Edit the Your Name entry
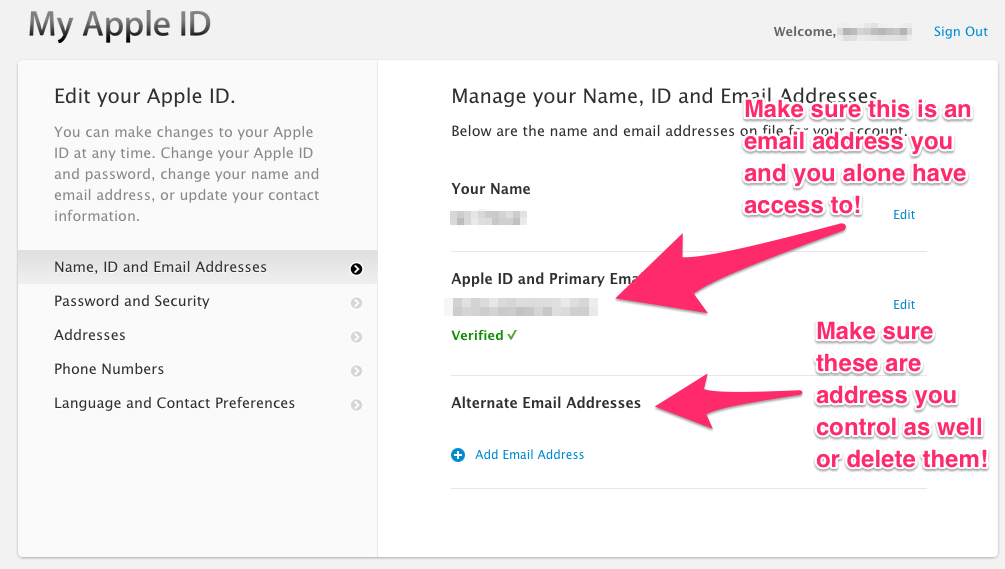 click(904, 215)
